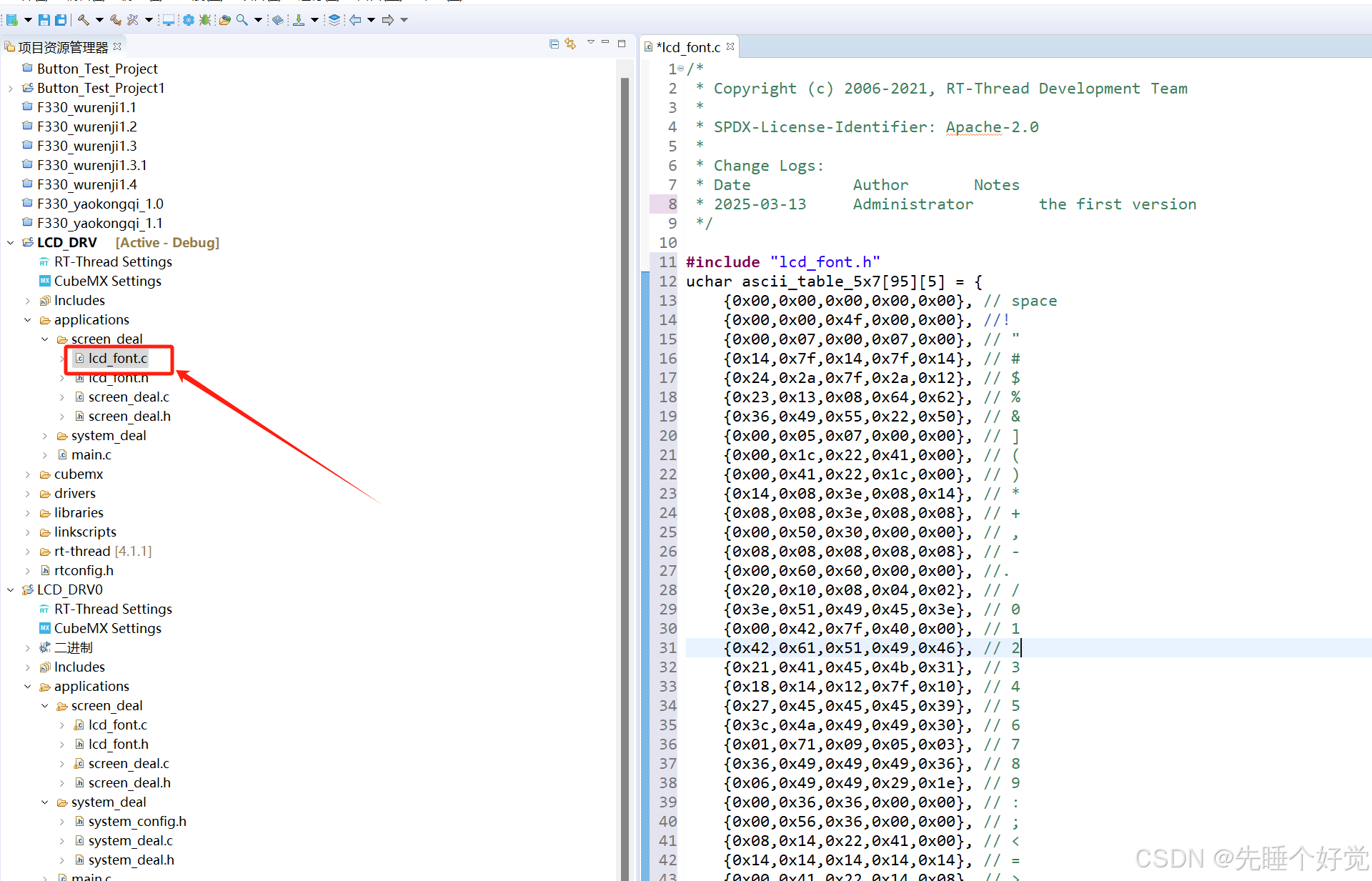Viewport: 1372px width, 881px height.
Task: Click the green Download/flash program icon
Action: coord(299,20)
